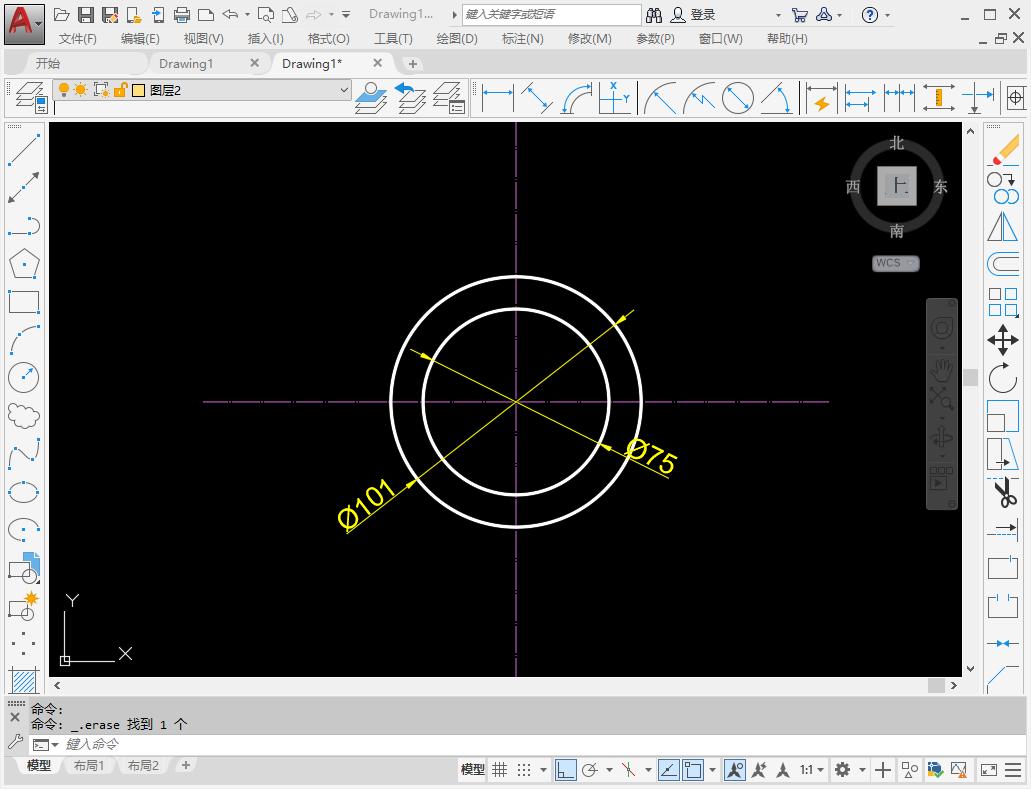Viewport: 1031px width, 789px height.
Task: Toggle the grid display in status bar
Action: pos(498,770)
